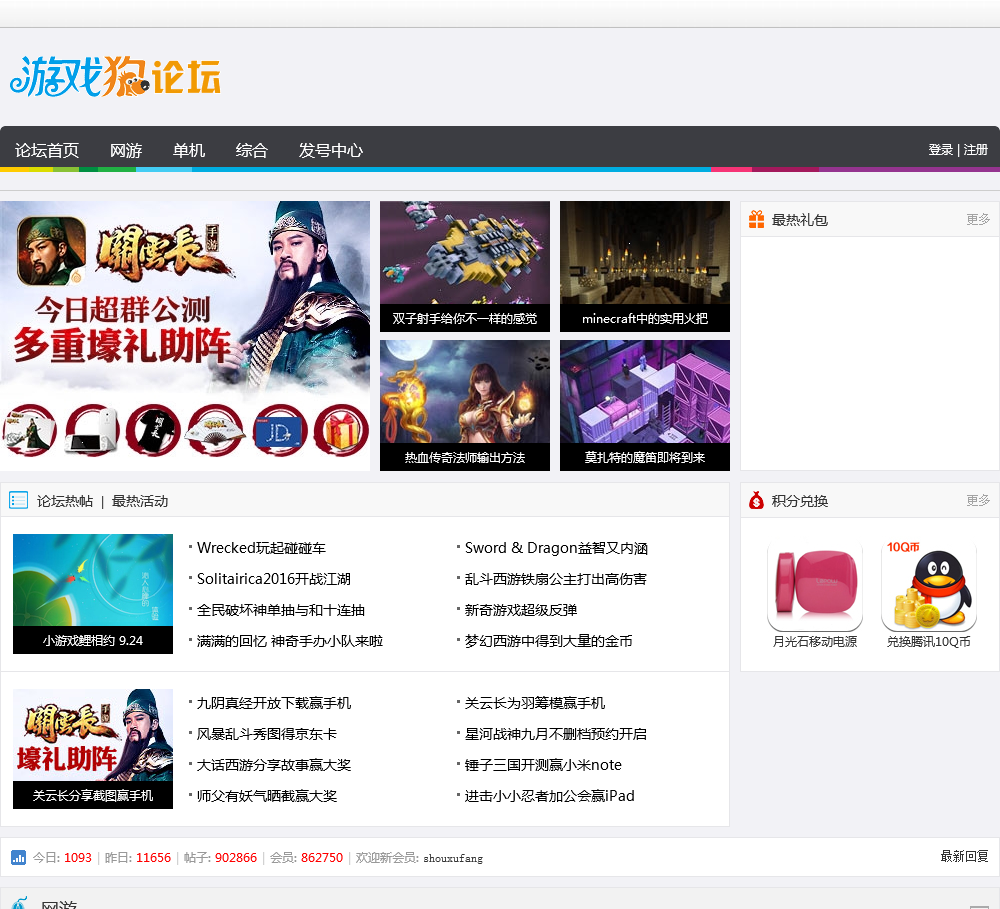Click the money bag icon beside 积分兑换

756,500
